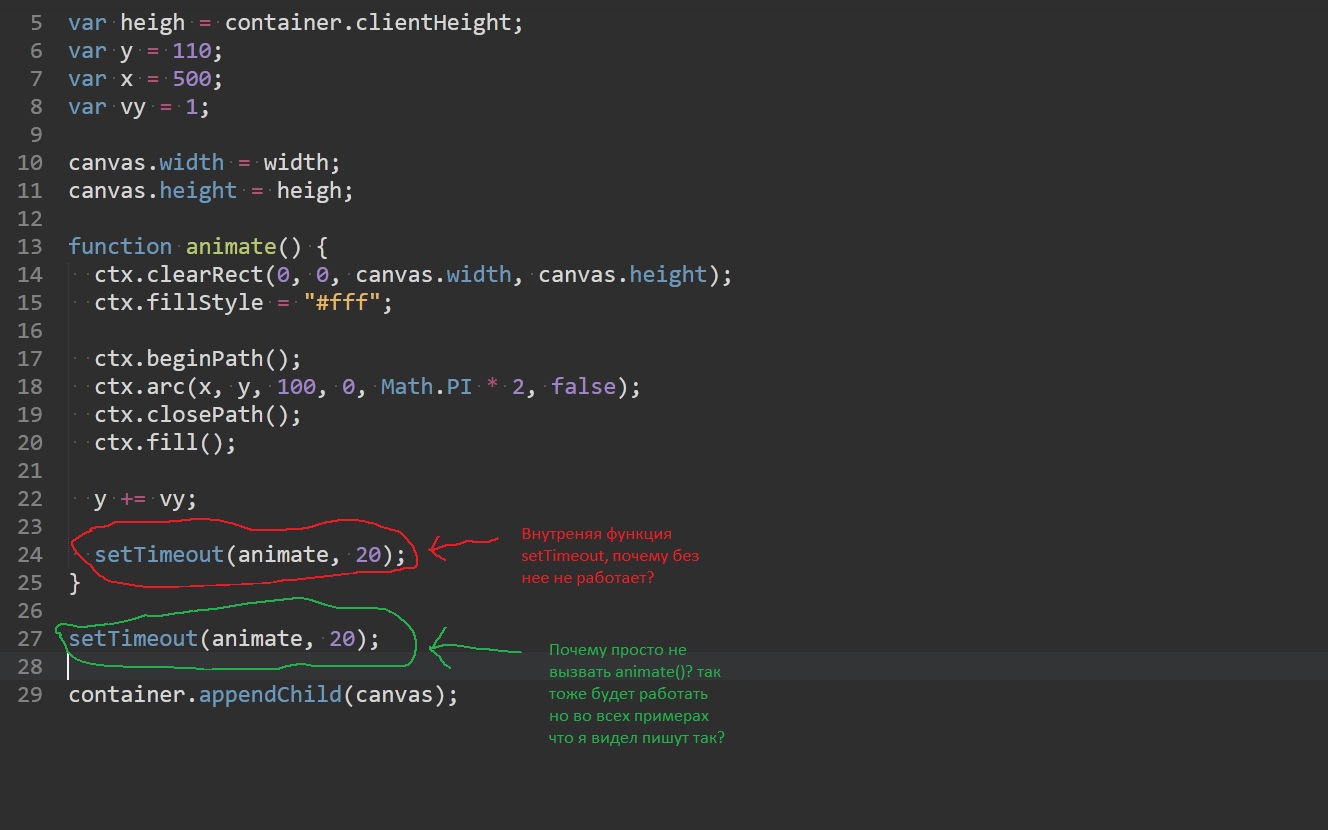Click 'ctx.fill();' line
The width and height of the screenshot is (1328, 830).
click(x=166, y=443)
